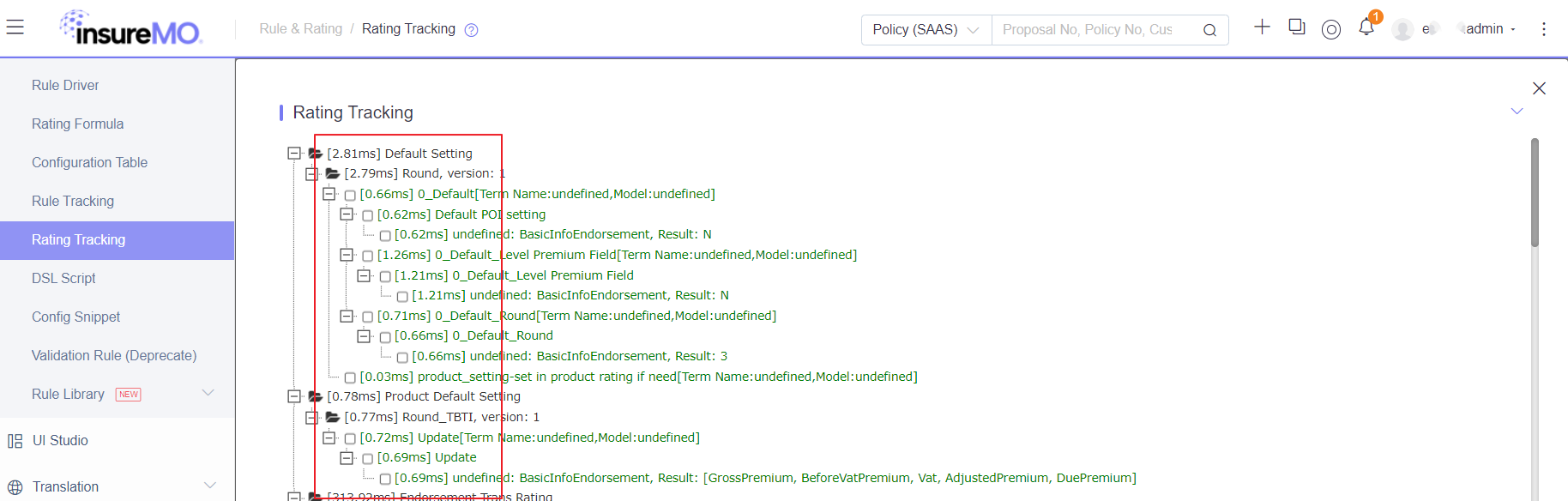Expand the Translation menu chevron
1568x501 pixels.
(x=209, y=486)
